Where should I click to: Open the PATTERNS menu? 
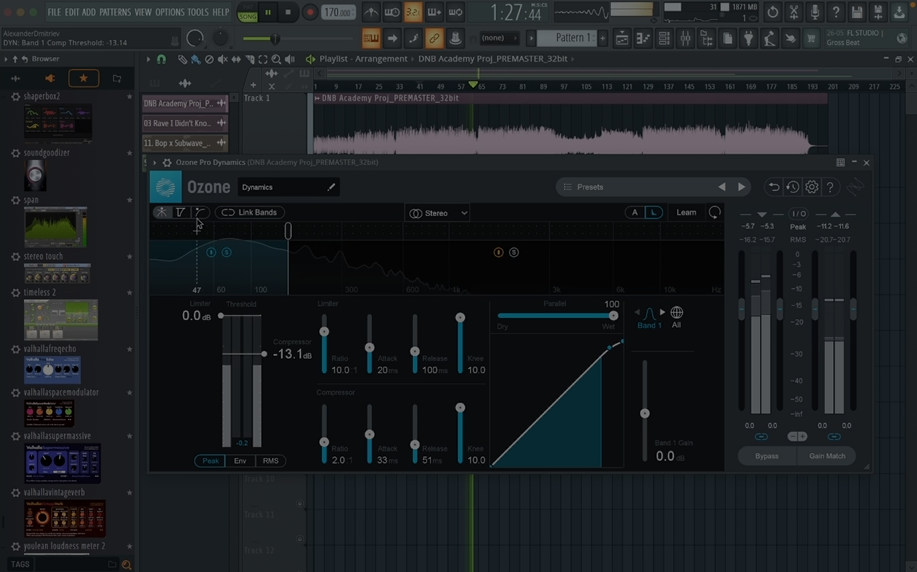click(x=116, y=12)
